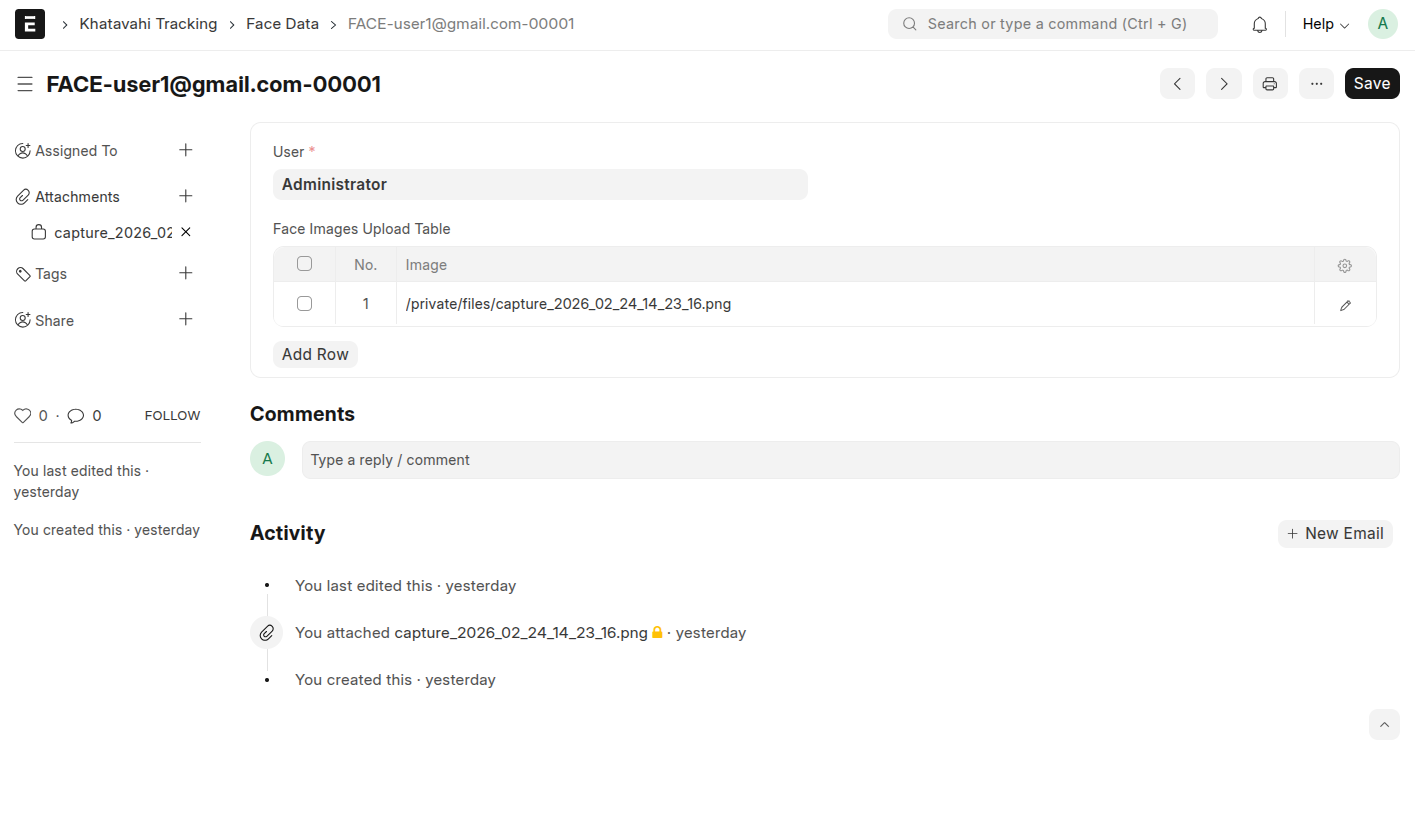Click the notifications bell icon

pyautogui.click(x=1259, y=25)
